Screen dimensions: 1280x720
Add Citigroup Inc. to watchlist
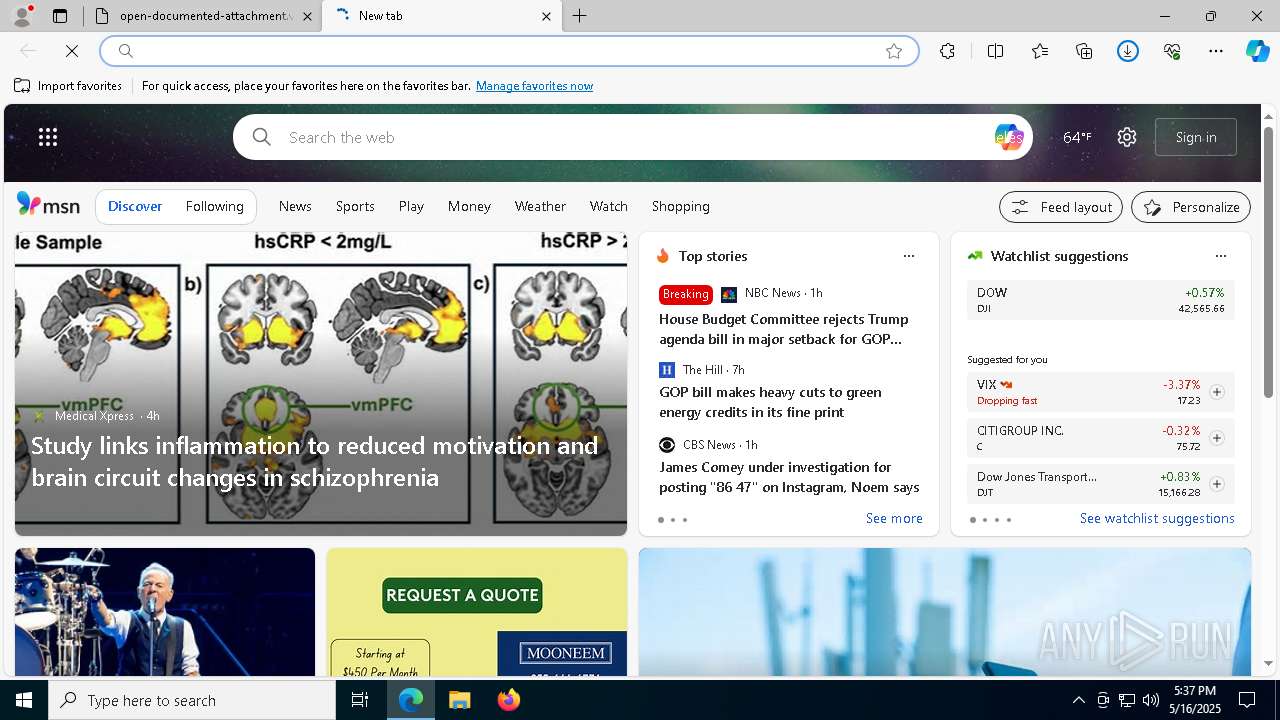[x=1217, y=438]
